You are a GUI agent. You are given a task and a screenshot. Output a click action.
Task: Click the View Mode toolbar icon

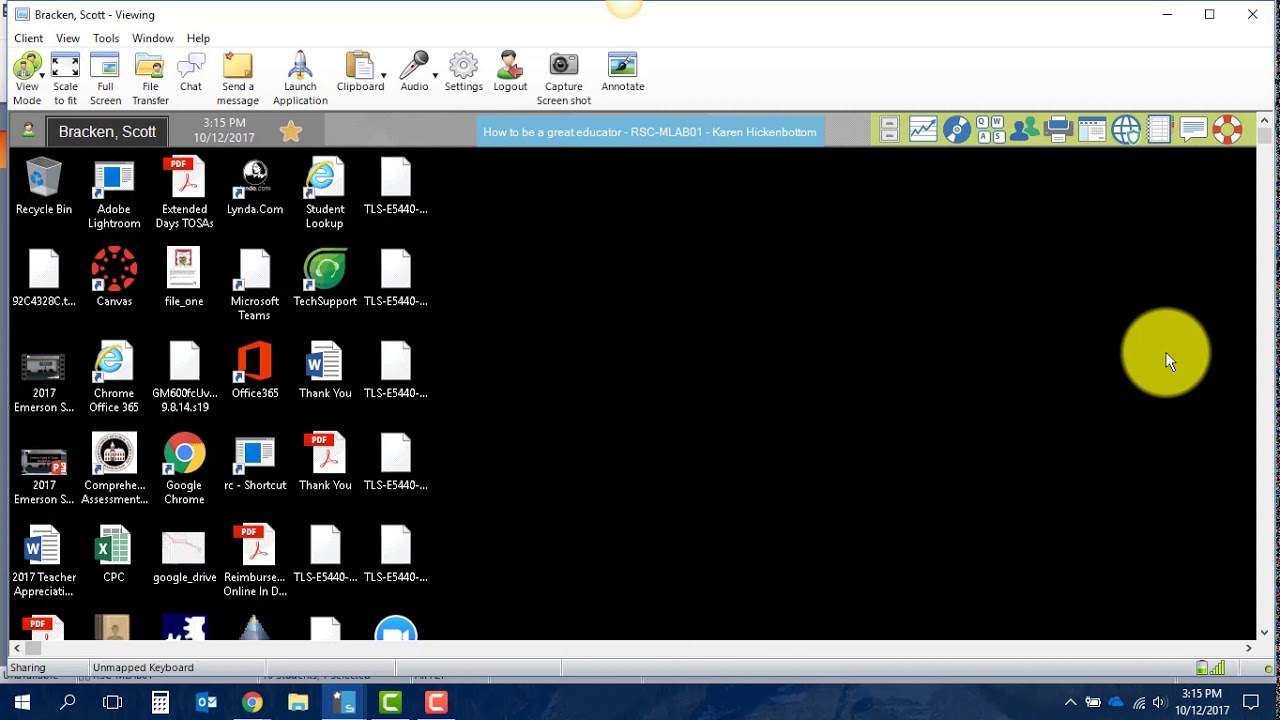[26, 67]
